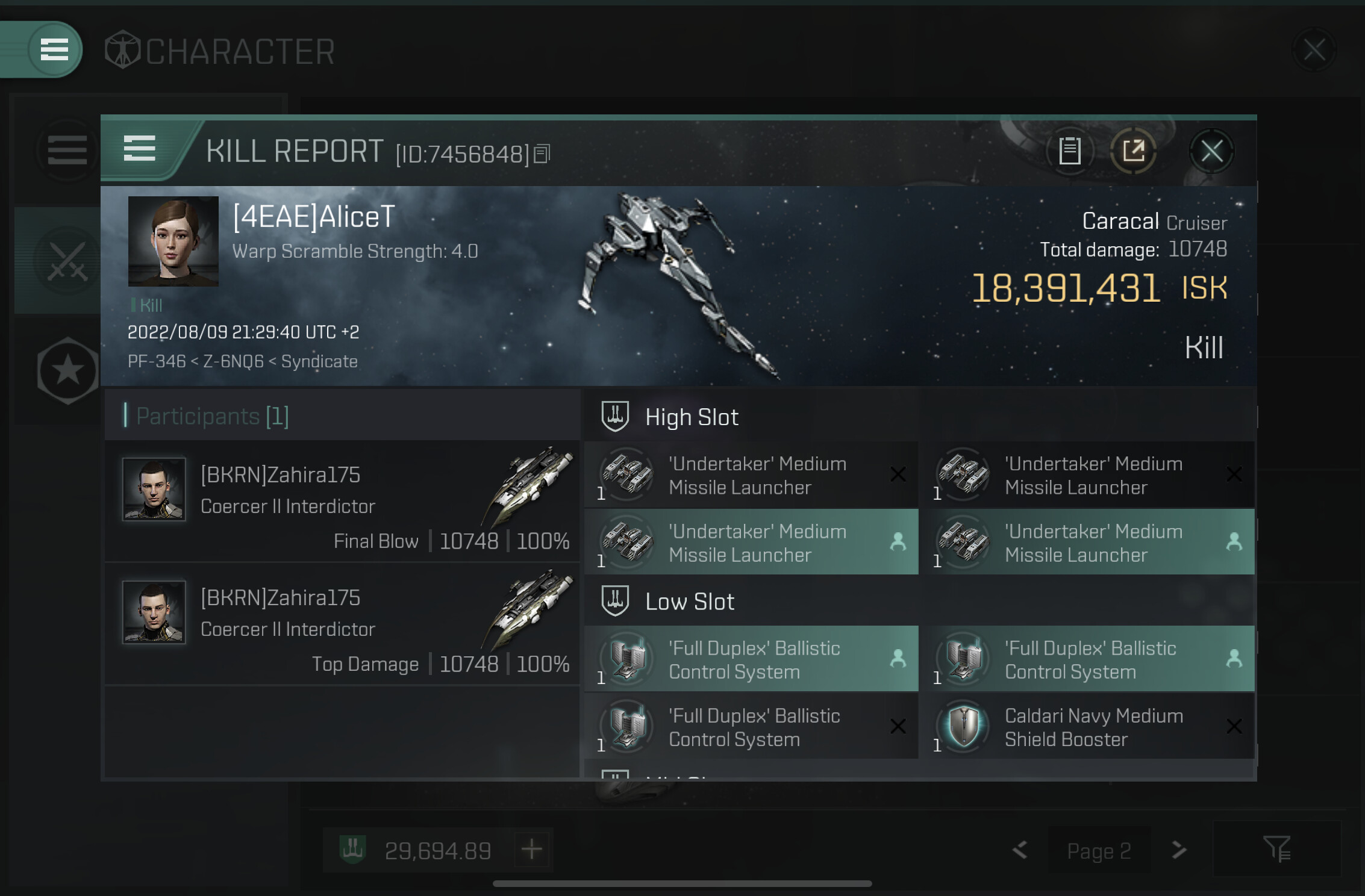Go to the next page arrow
Image resolution: width=1365 pixels, height=896 pixels.
point(1179,850)
